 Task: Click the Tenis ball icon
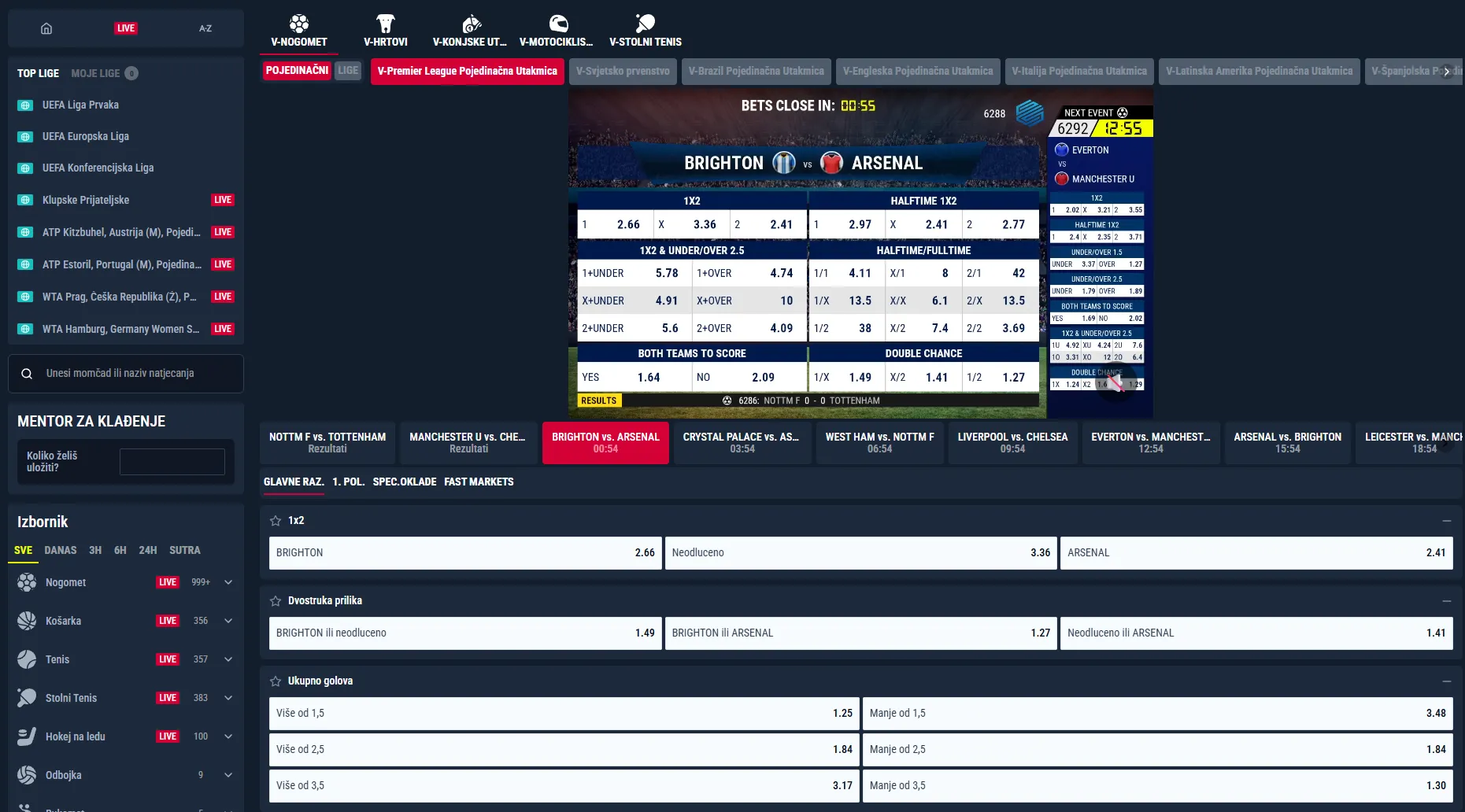coord(27,659)
